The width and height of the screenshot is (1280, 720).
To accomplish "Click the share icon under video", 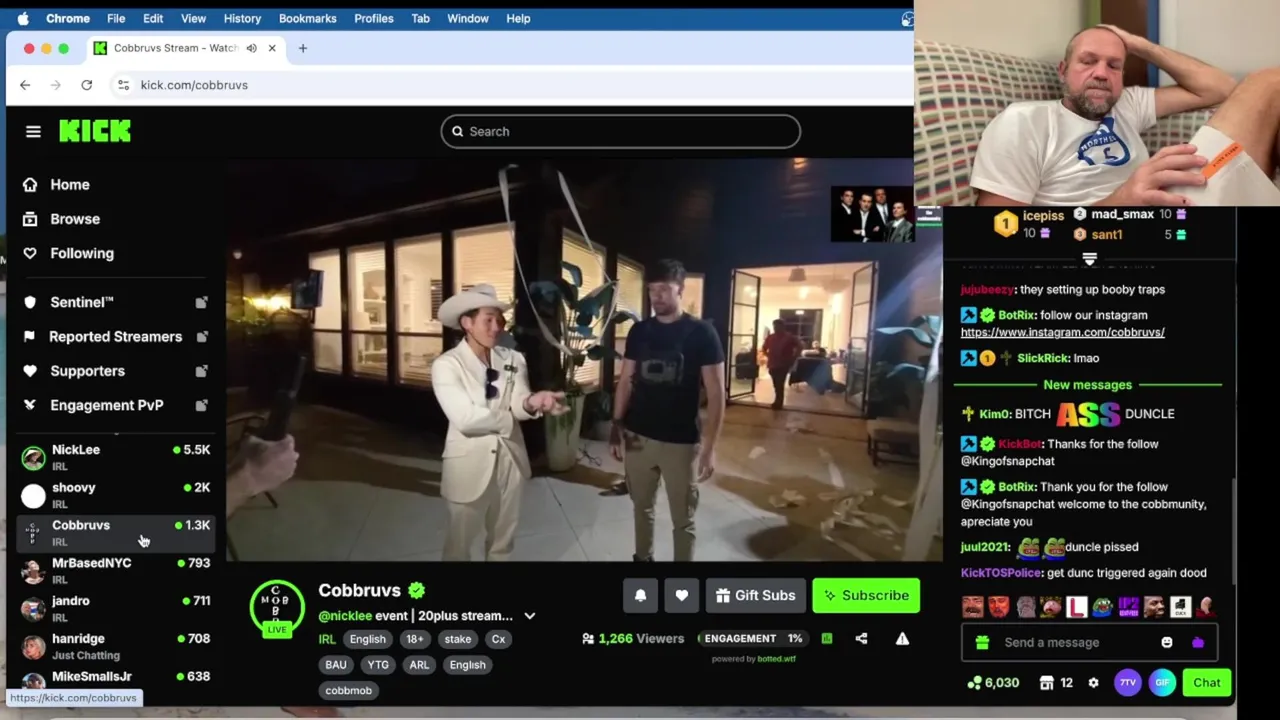I will click(861, 638).
